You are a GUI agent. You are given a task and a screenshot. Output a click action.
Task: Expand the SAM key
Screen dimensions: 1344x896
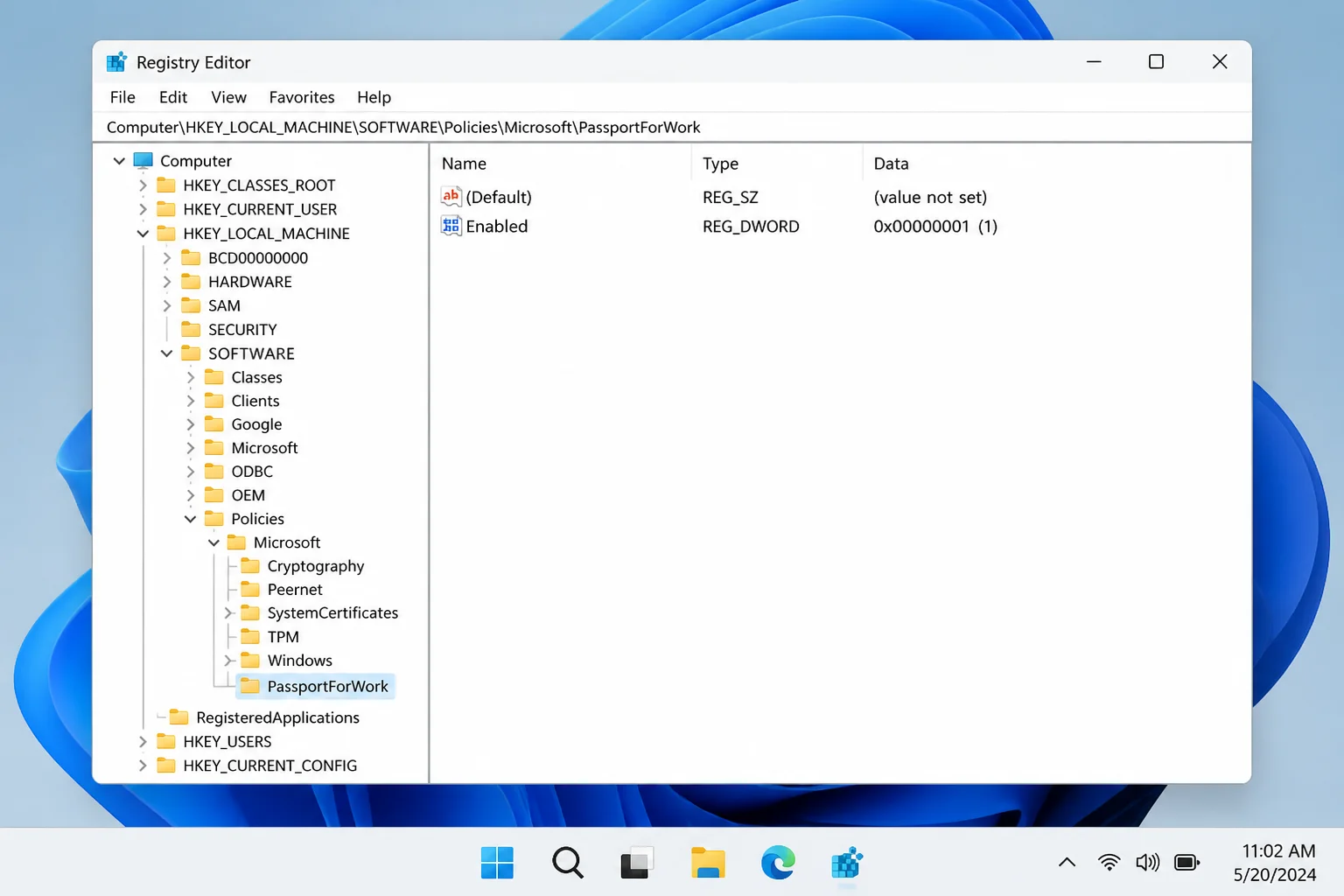[166, 305]
